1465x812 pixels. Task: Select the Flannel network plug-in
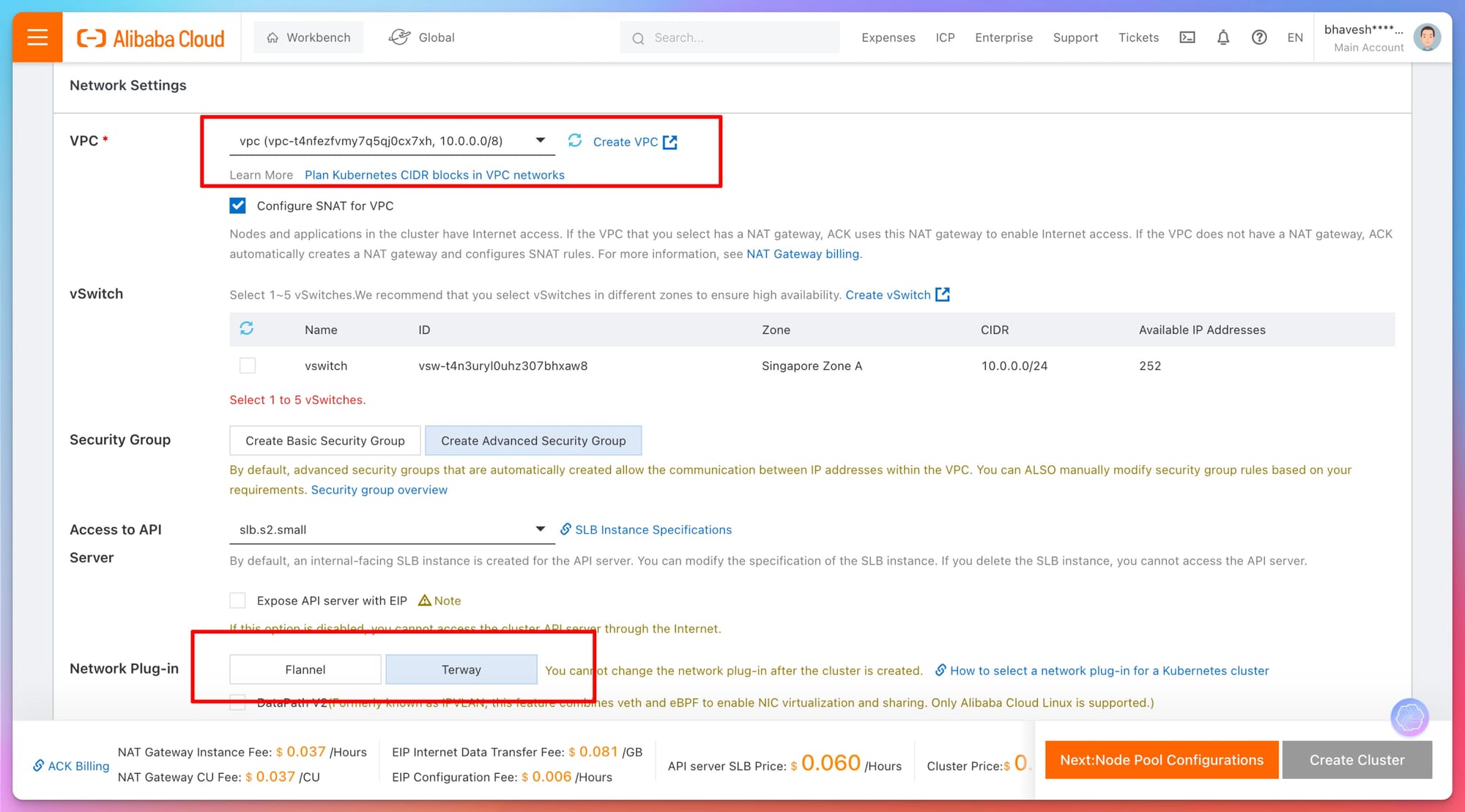(x=305, y=669)
